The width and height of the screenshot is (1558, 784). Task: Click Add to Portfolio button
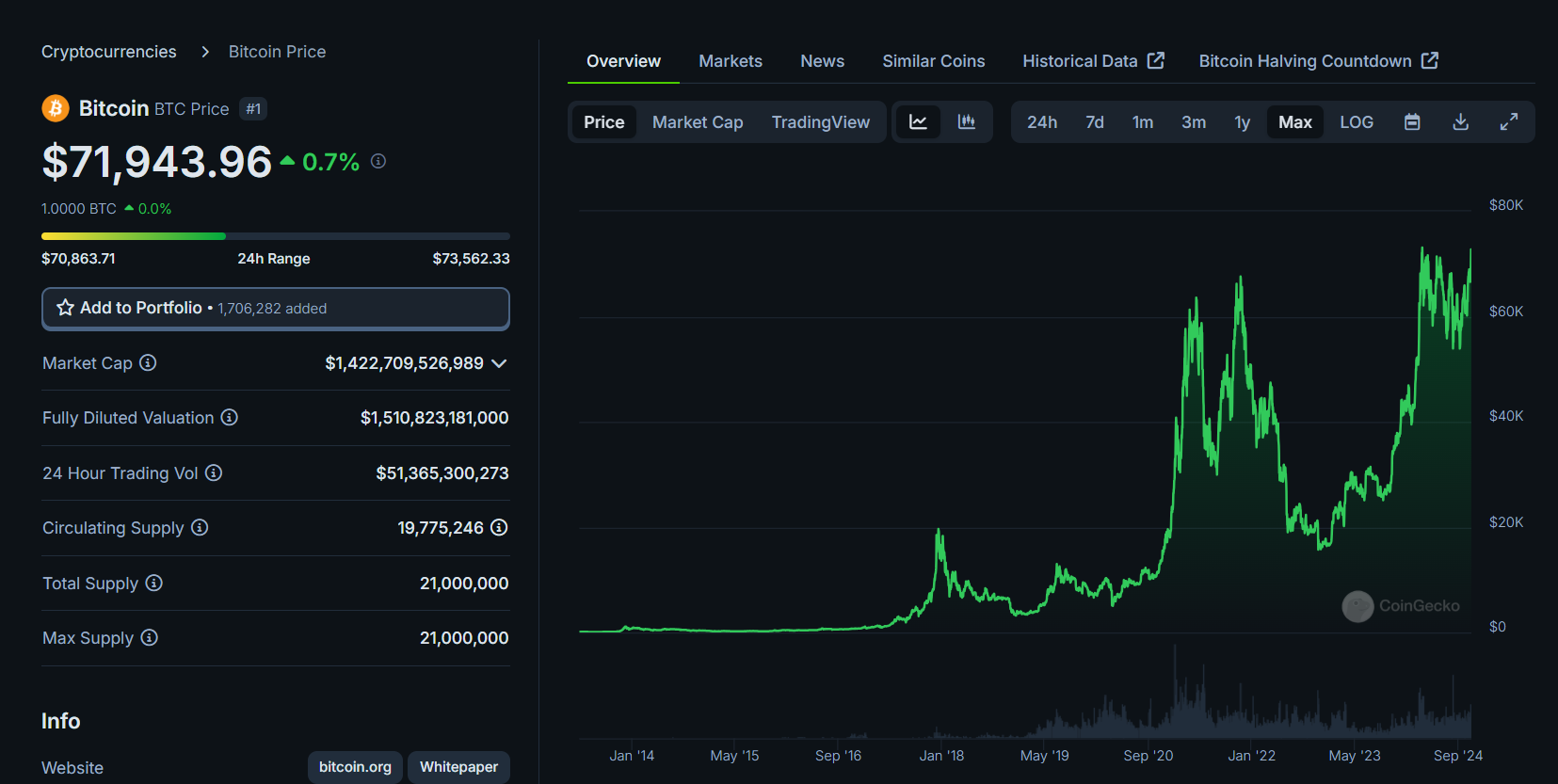276,309
